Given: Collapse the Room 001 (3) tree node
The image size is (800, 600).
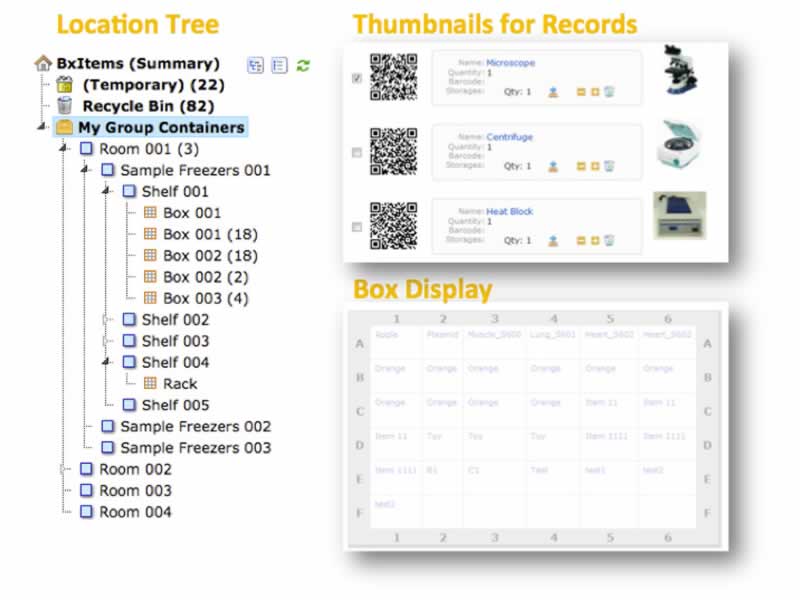Looking at the screenshot, I should point(65,149).
